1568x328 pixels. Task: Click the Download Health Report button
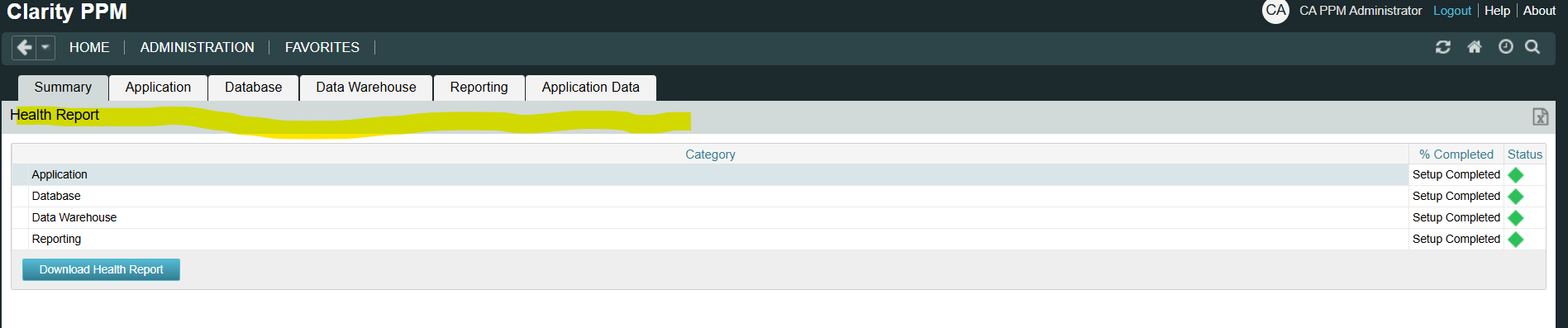(x=101, y=269)
